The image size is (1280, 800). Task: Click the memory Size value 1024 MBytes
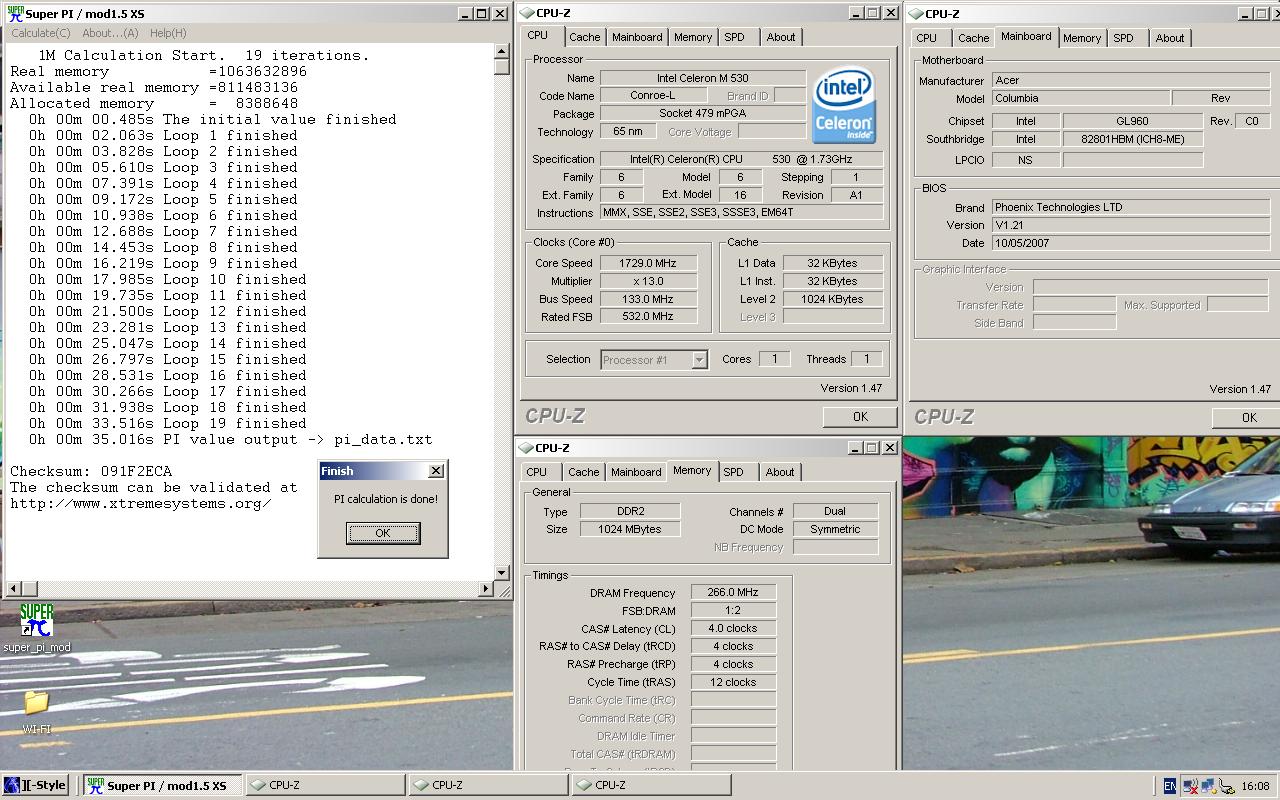click(x=630, y=529)
